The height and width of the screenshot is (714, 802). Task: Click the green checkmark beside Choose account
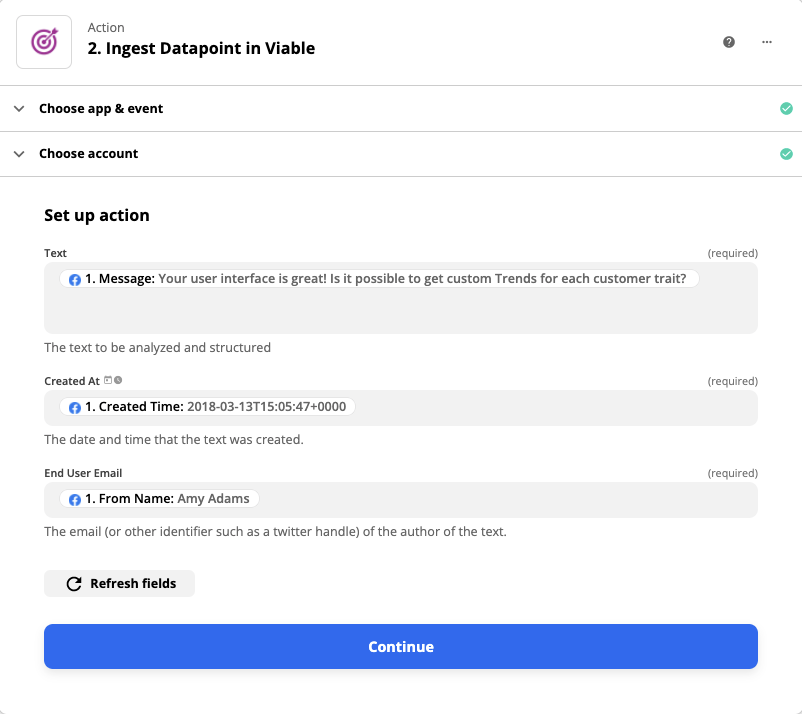[786, 154]
